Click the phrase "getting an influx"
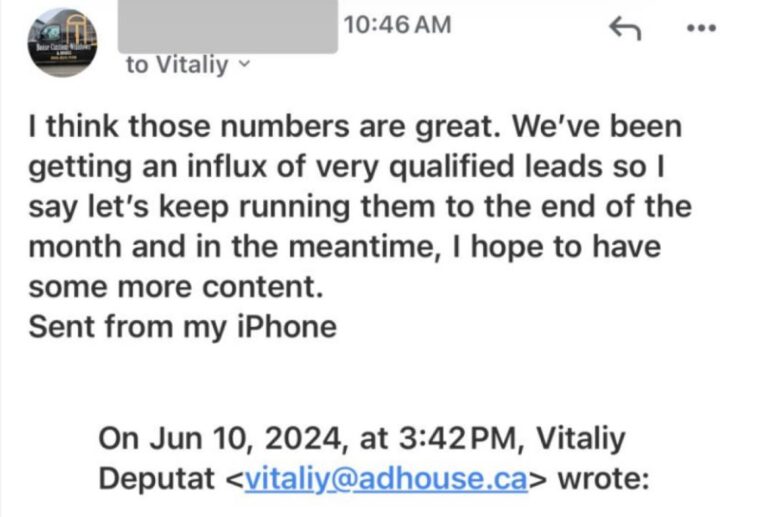This screenshot has width=768, height=517. coord(150,167)
